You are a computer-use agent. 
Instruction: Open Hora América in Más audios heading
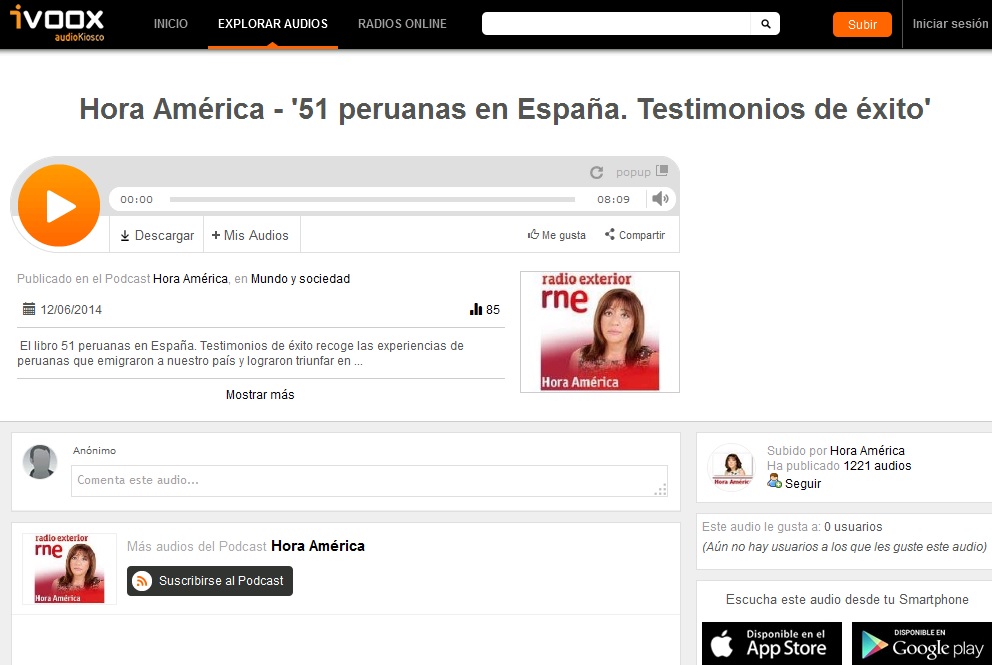coord(318,546)
